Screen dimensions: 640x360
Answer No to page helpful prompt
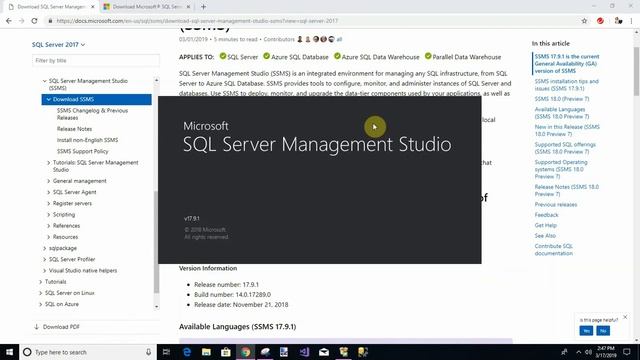(603, 331)
